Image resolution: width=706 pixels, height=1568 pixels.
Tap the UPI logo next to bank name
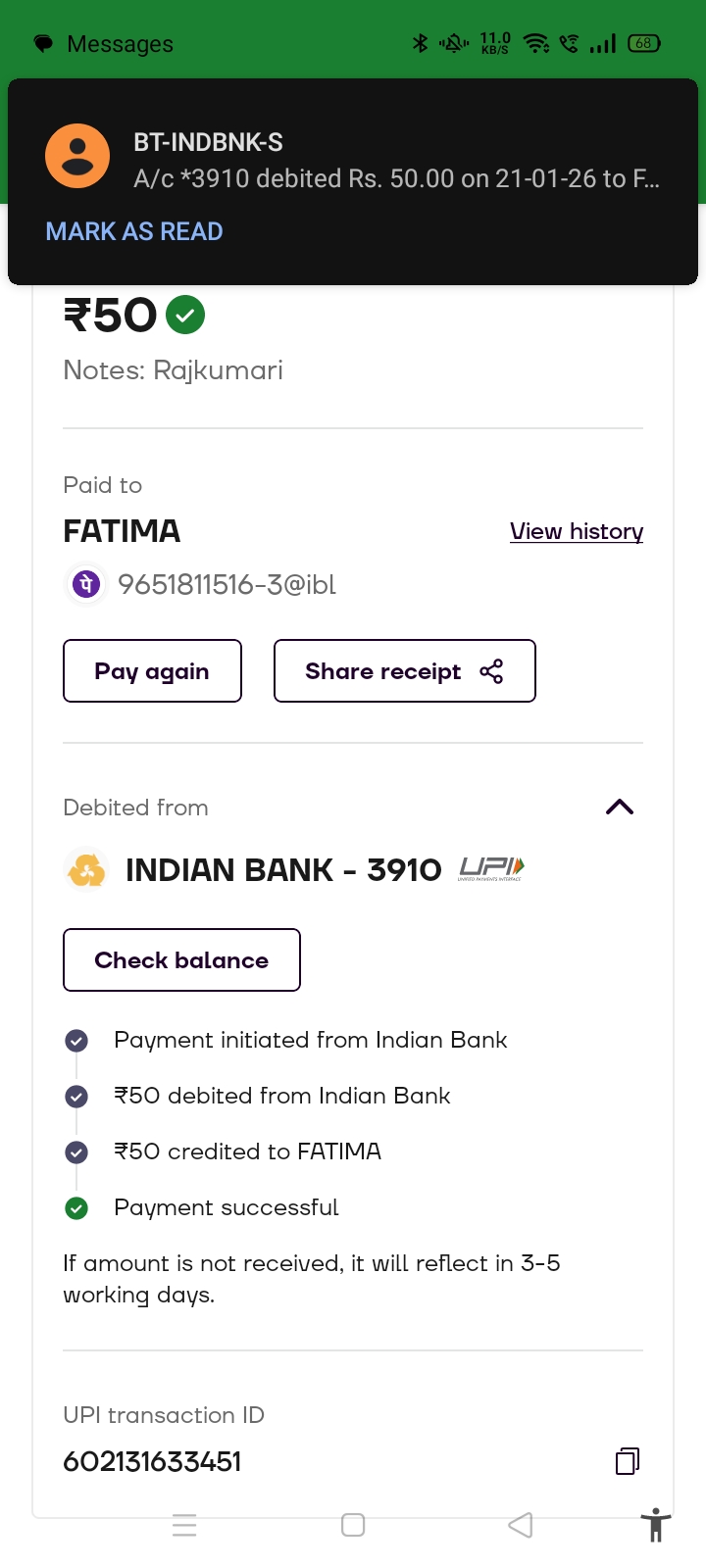point(491,869)
